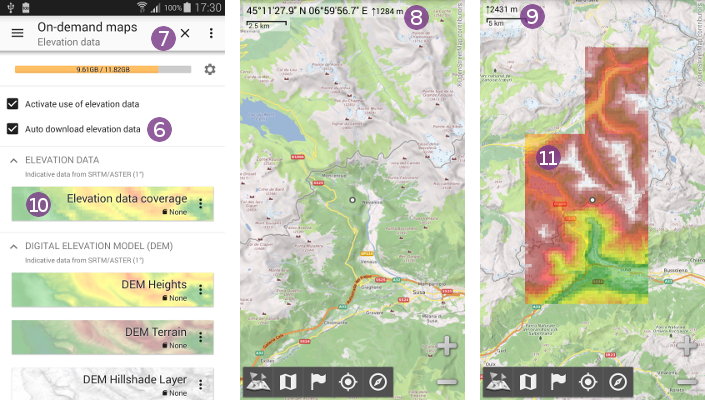Tap compass icon in middle map toolbar

tap(378, 382)
